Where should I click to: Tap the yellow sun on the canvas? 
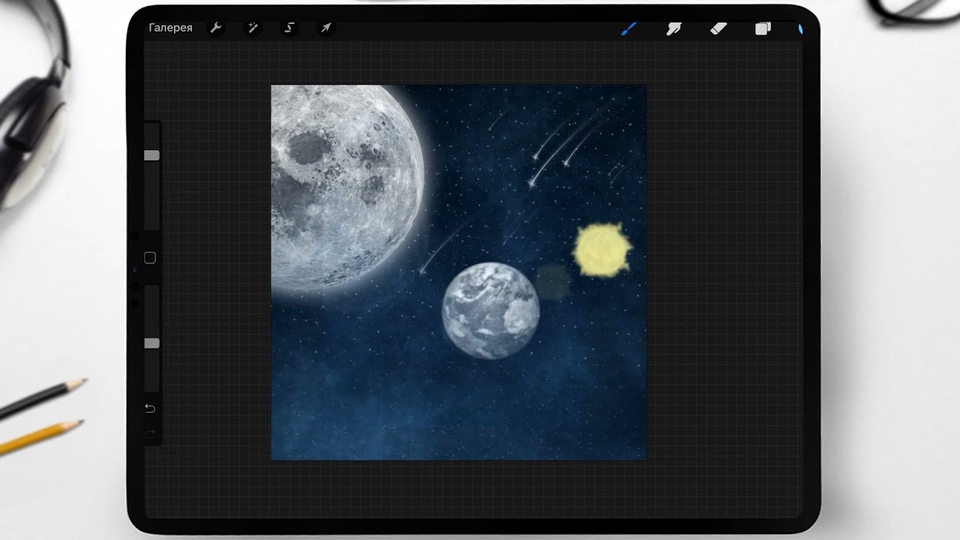click(x=602, y=250)
